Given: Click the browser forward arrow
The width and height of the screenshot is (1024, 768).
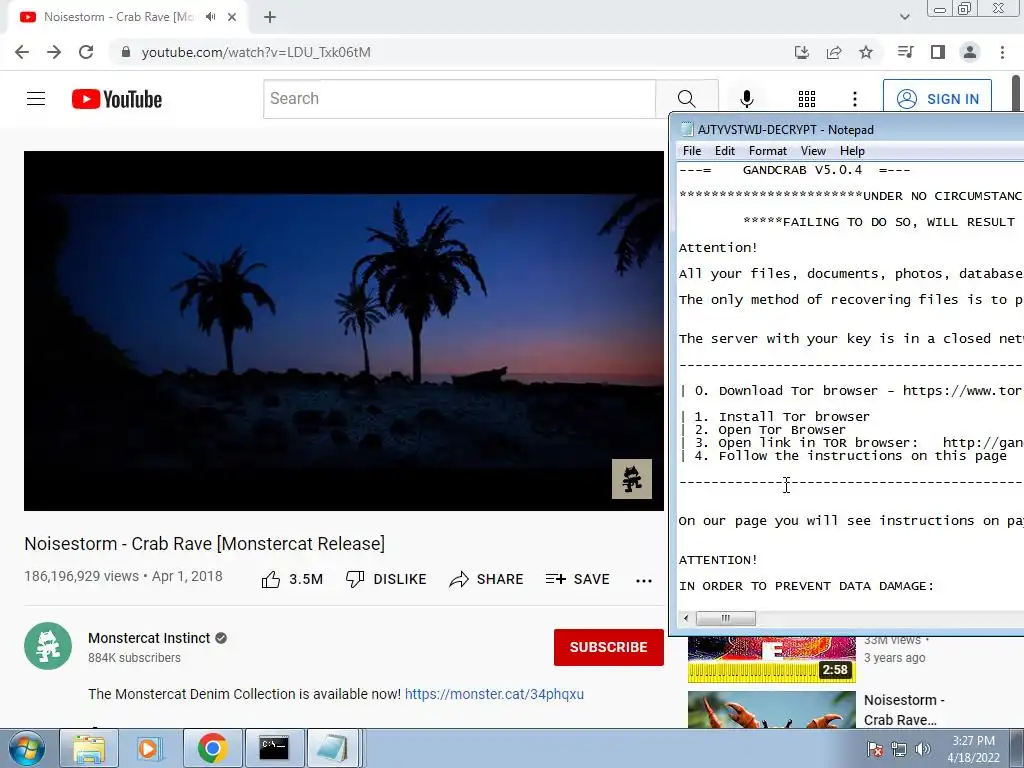Looking at the screenshot, I should tap(54, 52).
